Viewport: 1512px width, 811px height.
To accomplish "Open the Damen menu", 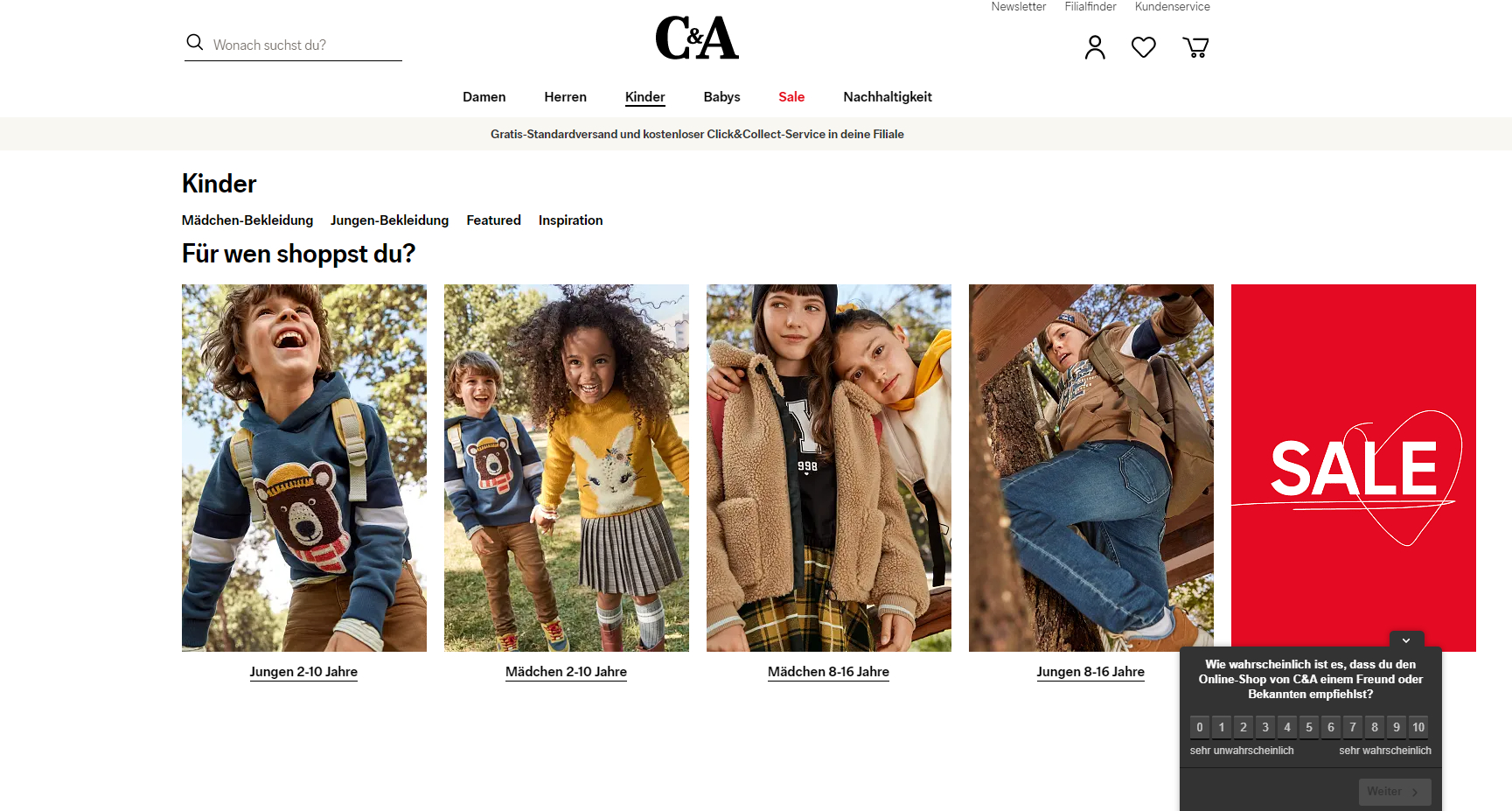I will point(484,97).
